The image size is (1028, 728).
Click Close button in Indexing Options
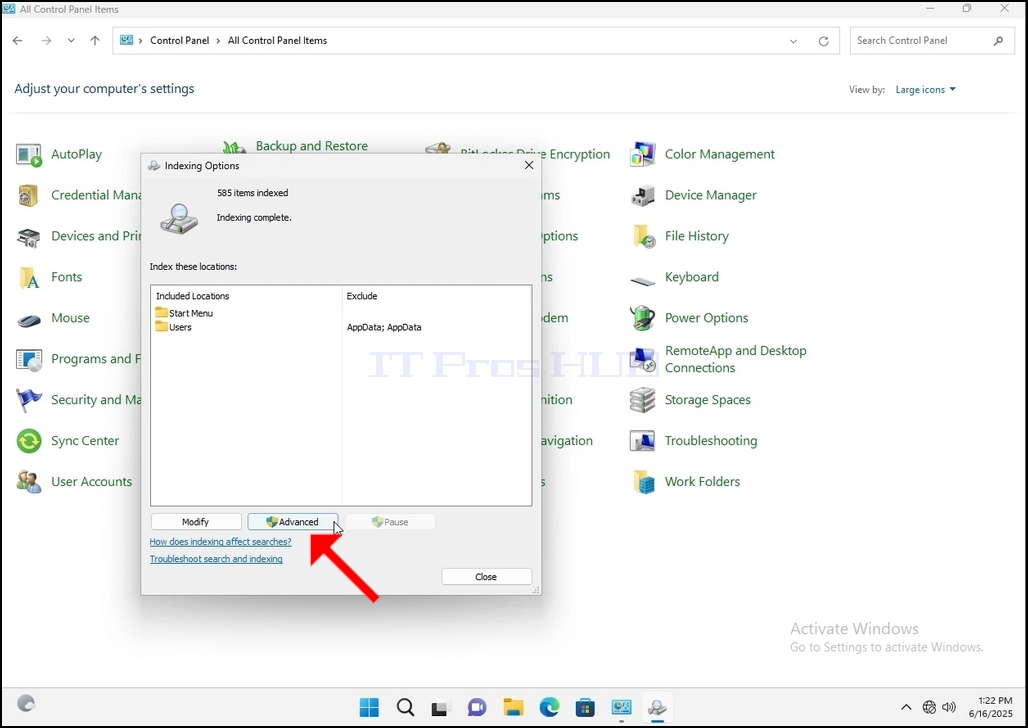pos(486,576)
